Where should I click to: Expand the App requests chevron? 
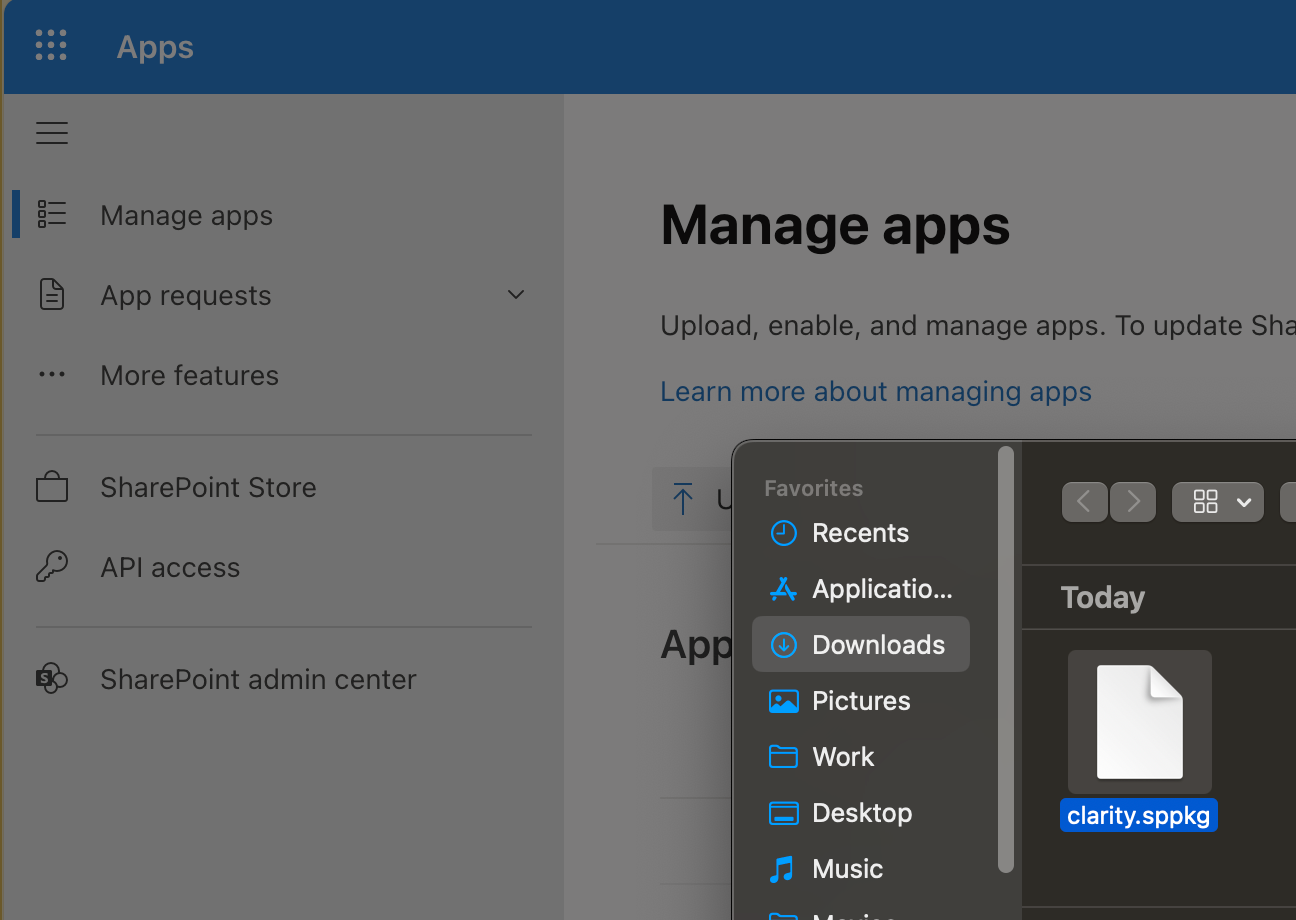point(516,295)
